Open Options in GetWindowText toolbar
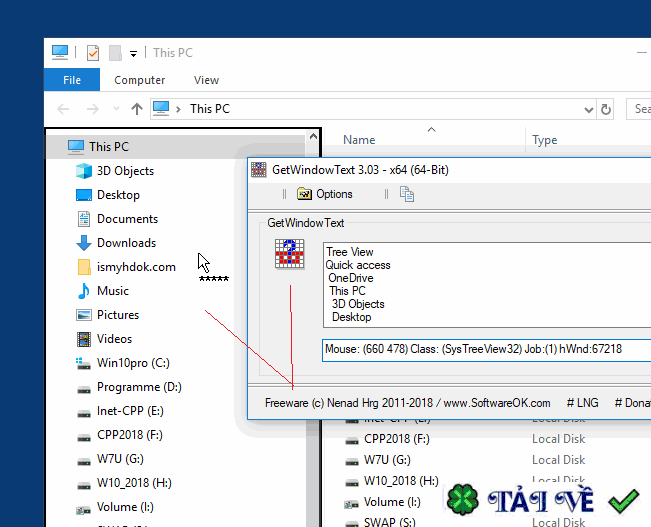The width and height of the screenshot is (651, 527). 325,194
